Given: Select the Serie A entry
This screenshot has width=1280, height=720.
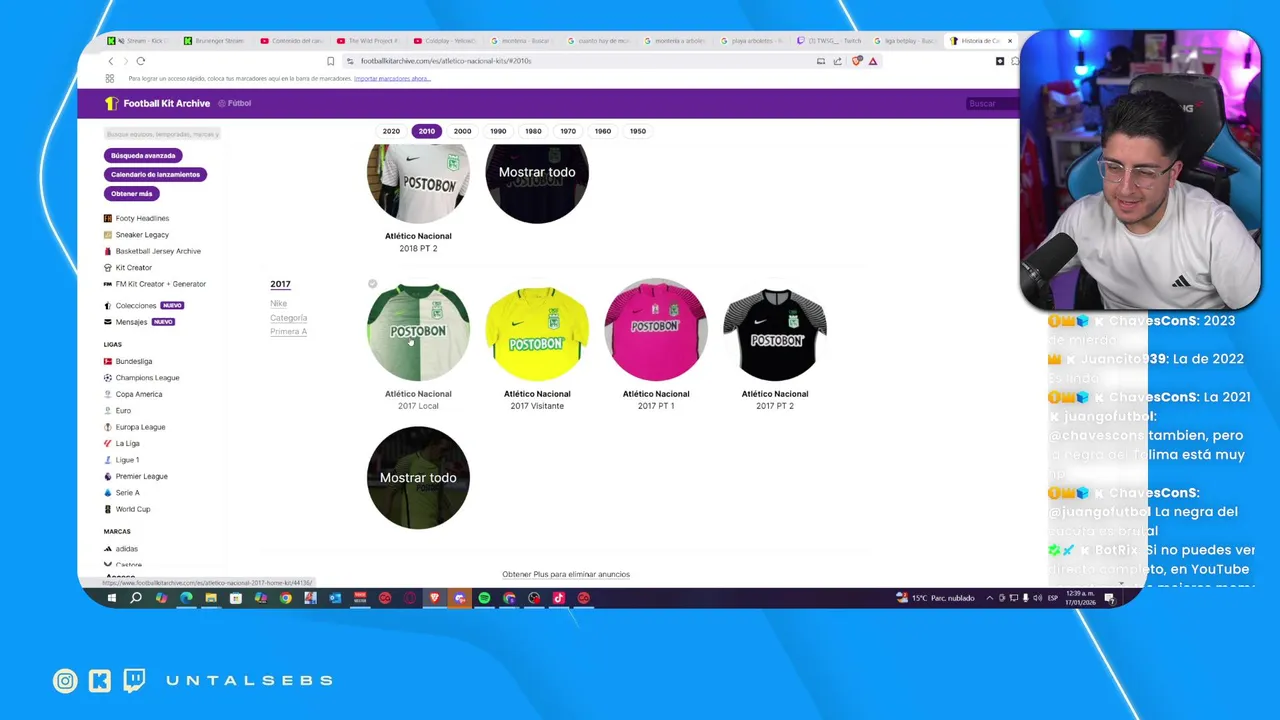Looking at the screenshot, I should (126, 492).
